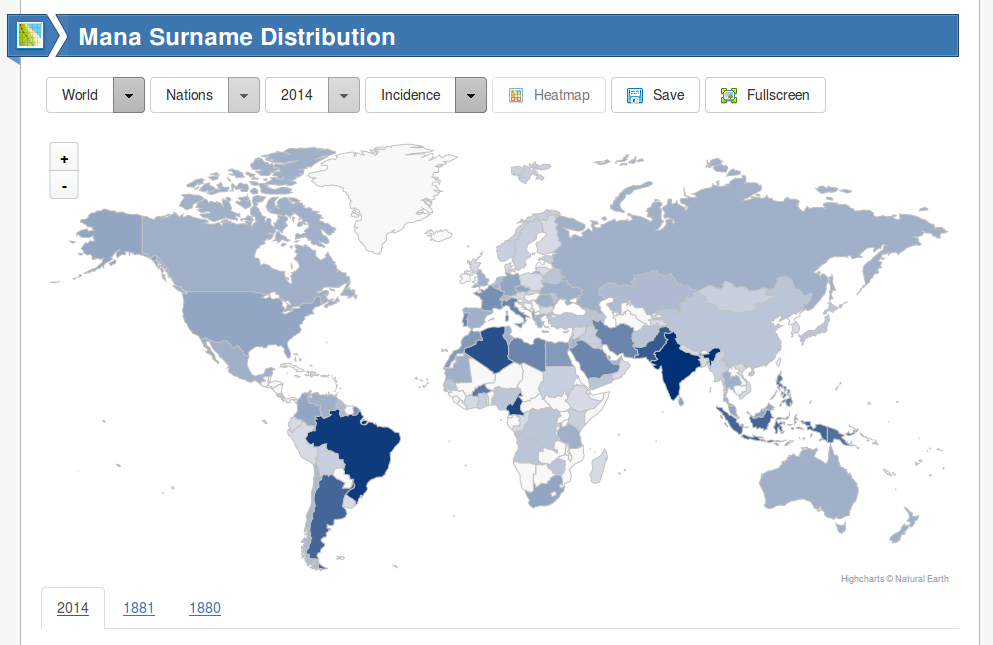Open the 2014 year dropdown

pyautogui.click(x=343, y=95)
